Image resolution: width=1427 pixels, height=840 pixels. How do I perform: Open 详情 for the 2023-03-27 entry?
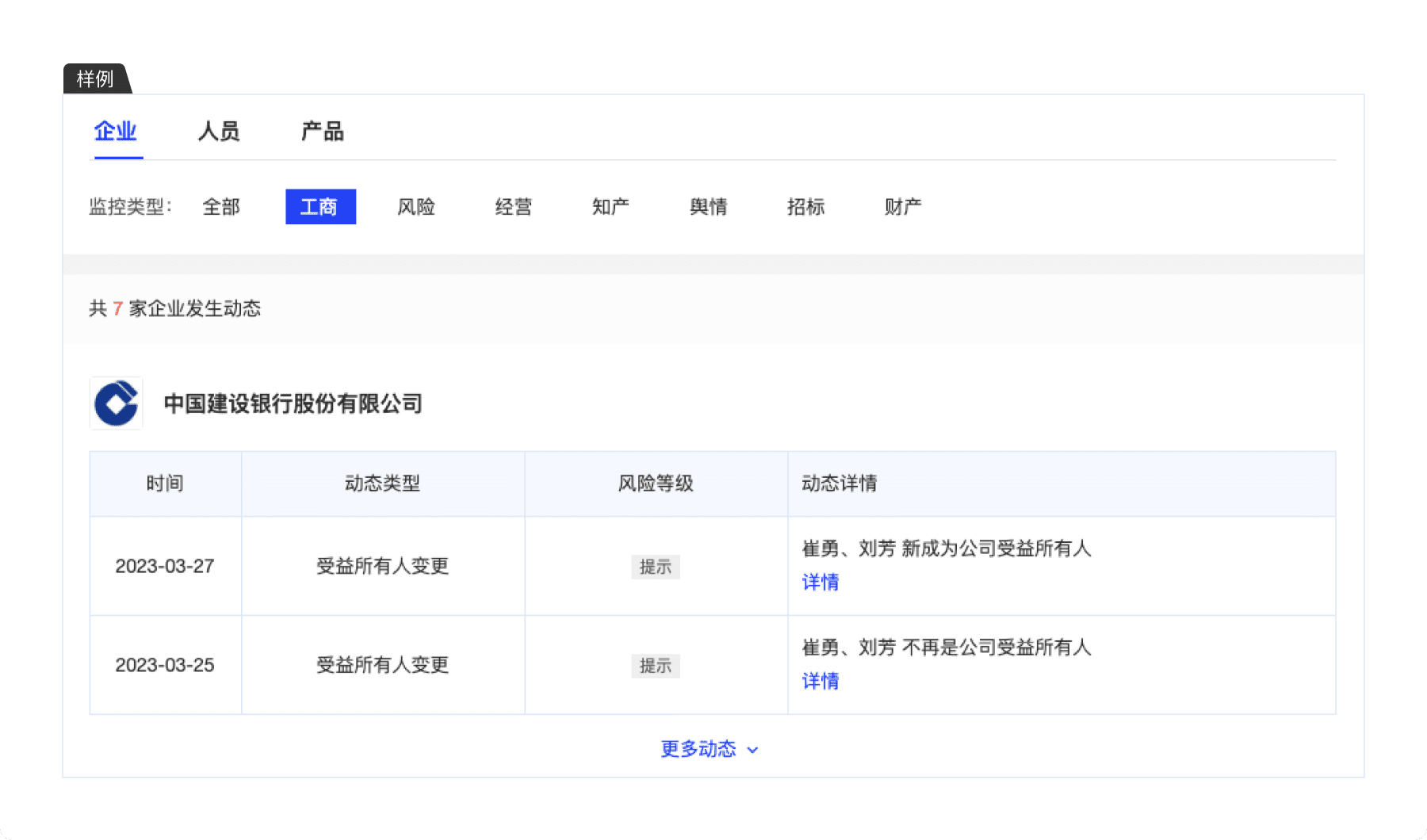pos(821,582)
